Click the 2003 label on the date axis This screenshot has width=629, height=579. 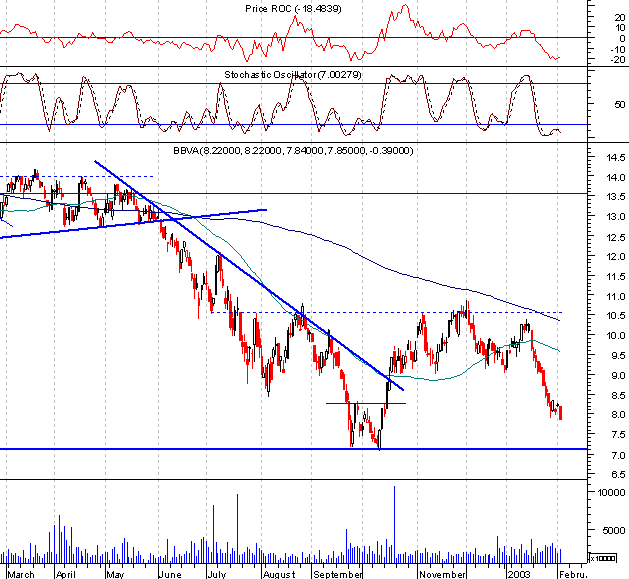[x=519, y=574]
